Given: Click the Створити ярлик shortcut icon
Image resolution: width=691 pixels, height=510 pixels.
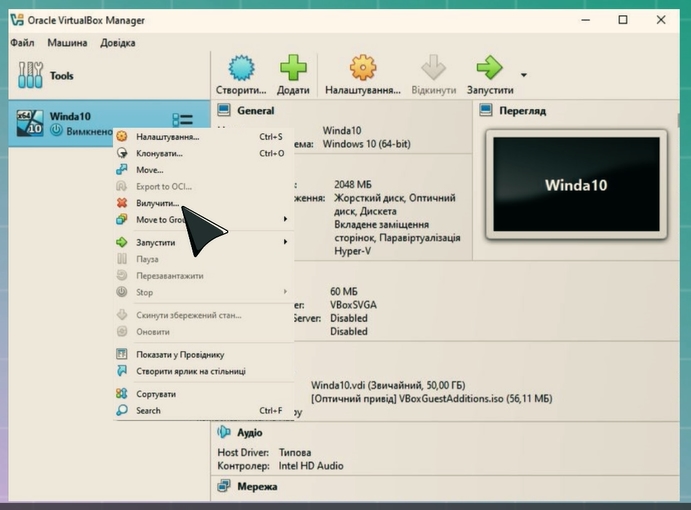Looking at the screenshot, I should click(x=122, y=371).
